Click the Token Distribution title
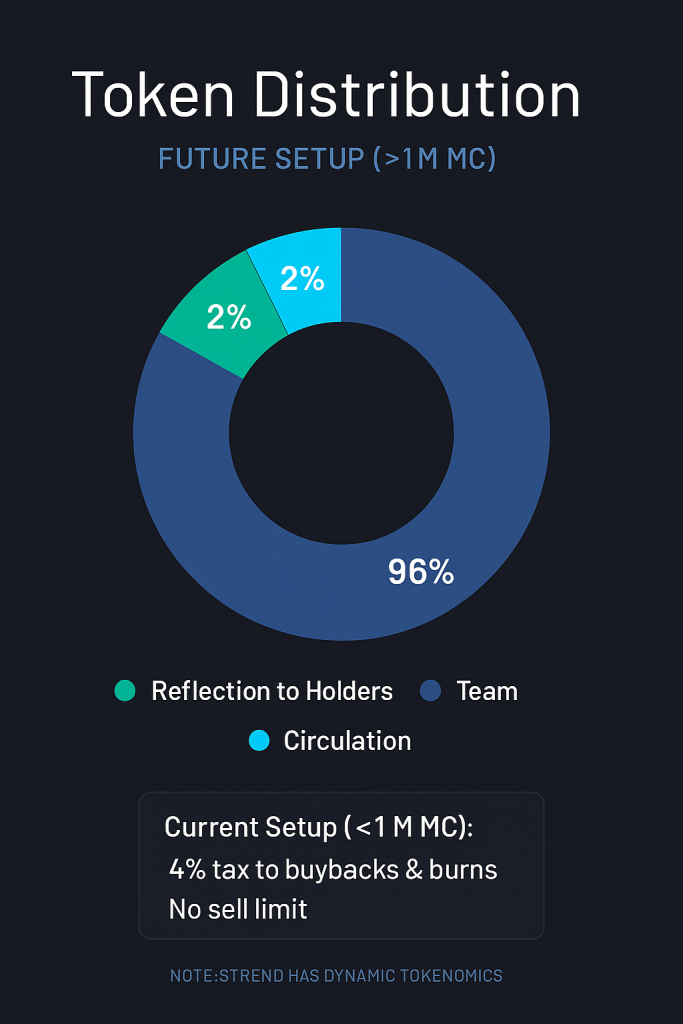 click(326, 96)
